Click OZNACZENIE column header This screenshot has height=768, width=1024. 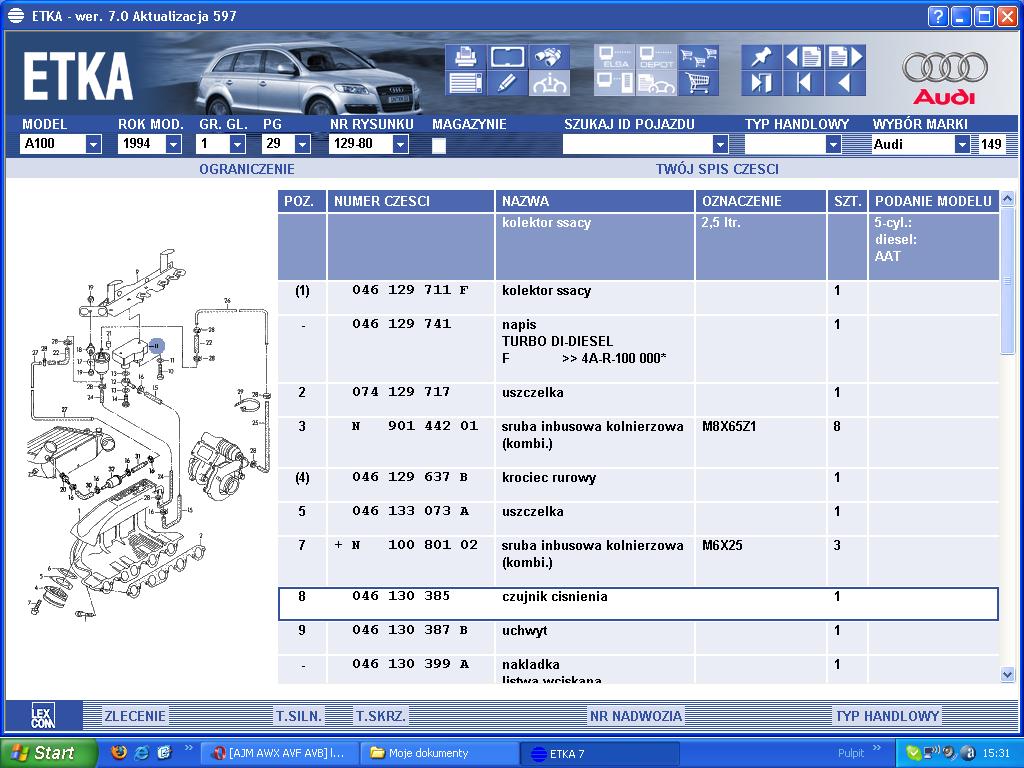point(761,201)
